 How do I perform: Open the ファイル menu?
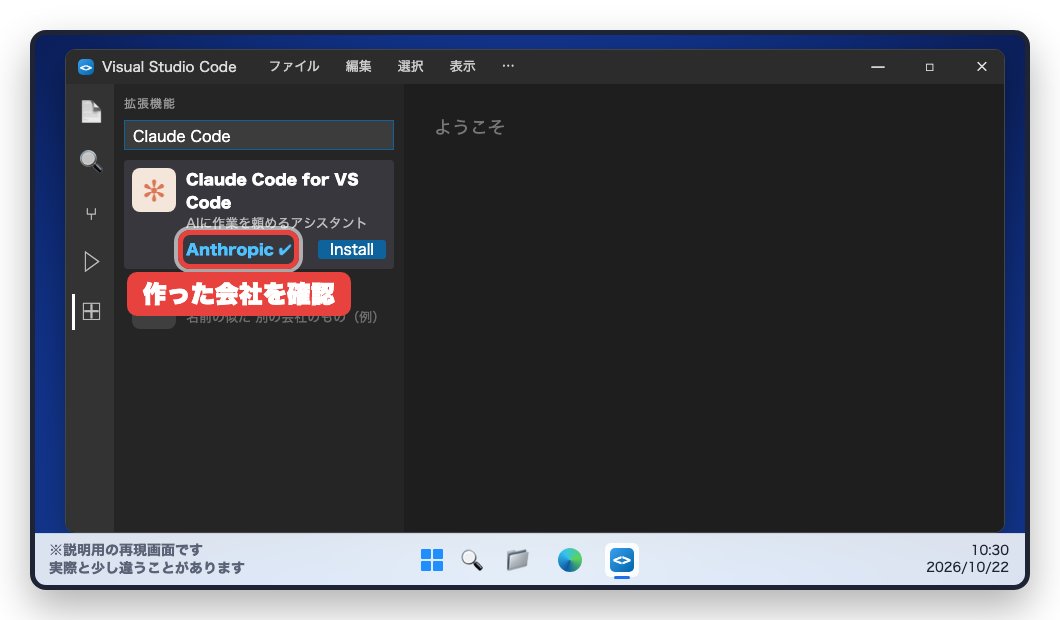pyautogui.click(x=294, y=66)
